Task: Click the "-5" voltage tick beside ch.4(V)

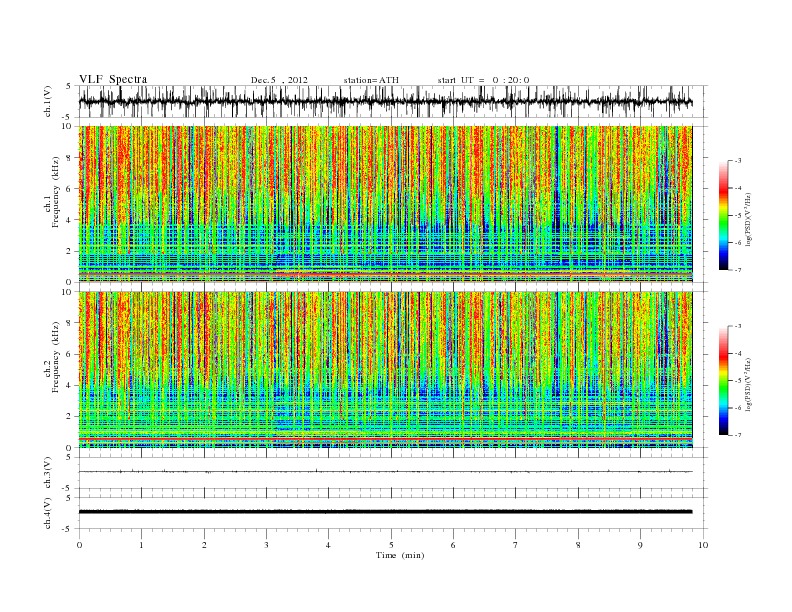Action: 68,529
